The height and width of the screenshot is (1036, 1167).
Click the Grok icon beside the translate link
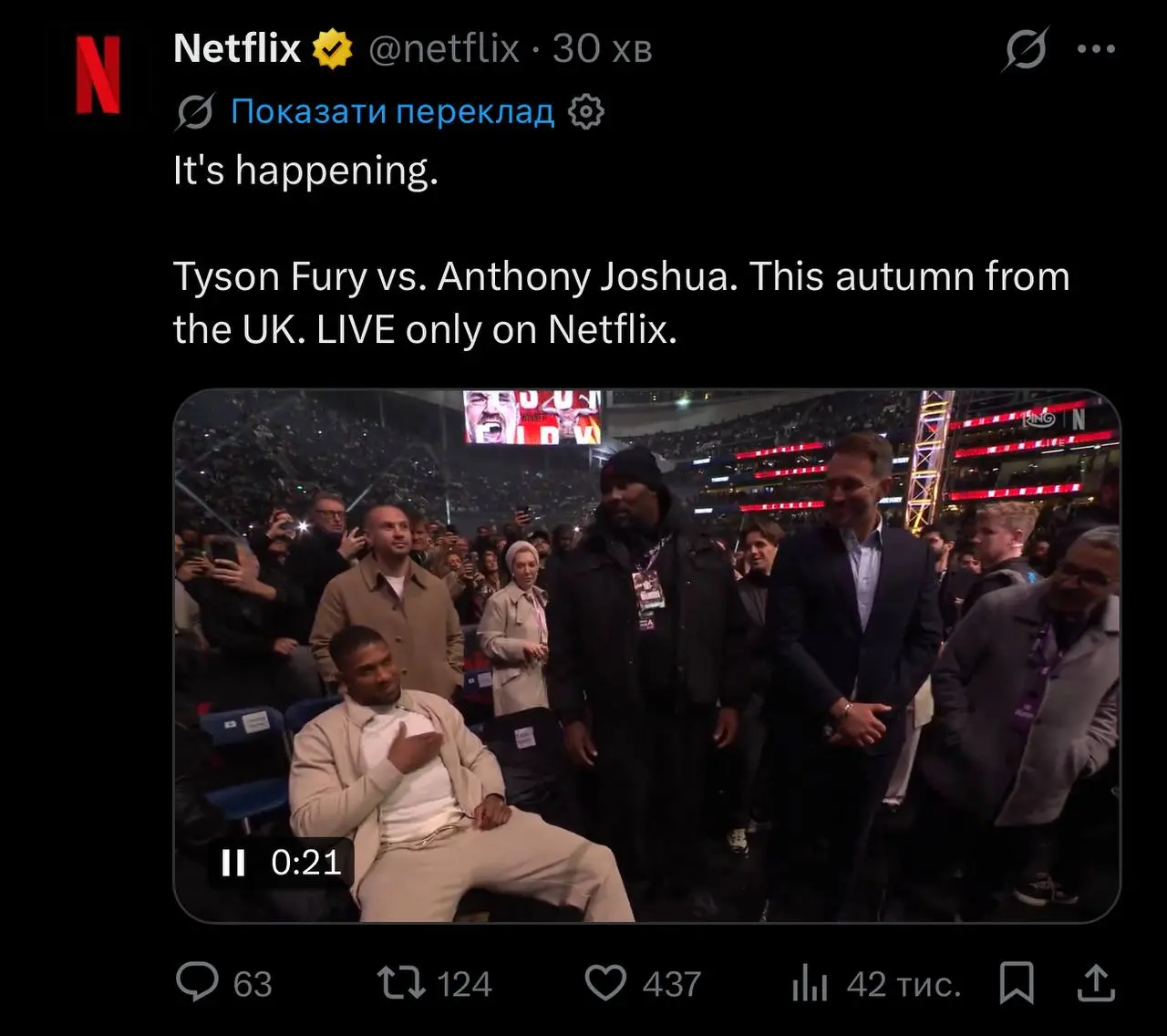[195, 112]
